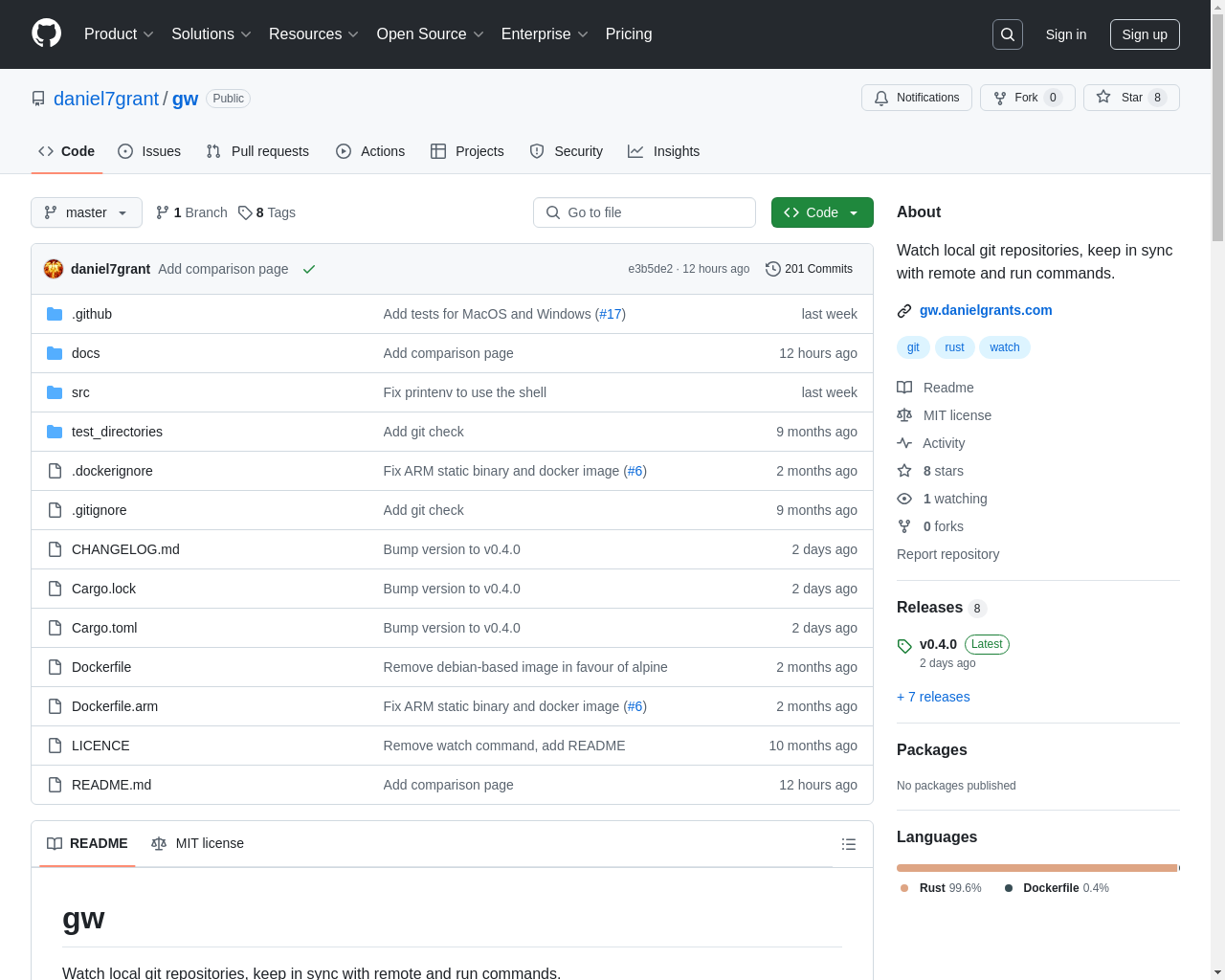Viewport: 1225px width, 980px height.
Task: Expand the Enterprise menu
Action: (545, 34)
